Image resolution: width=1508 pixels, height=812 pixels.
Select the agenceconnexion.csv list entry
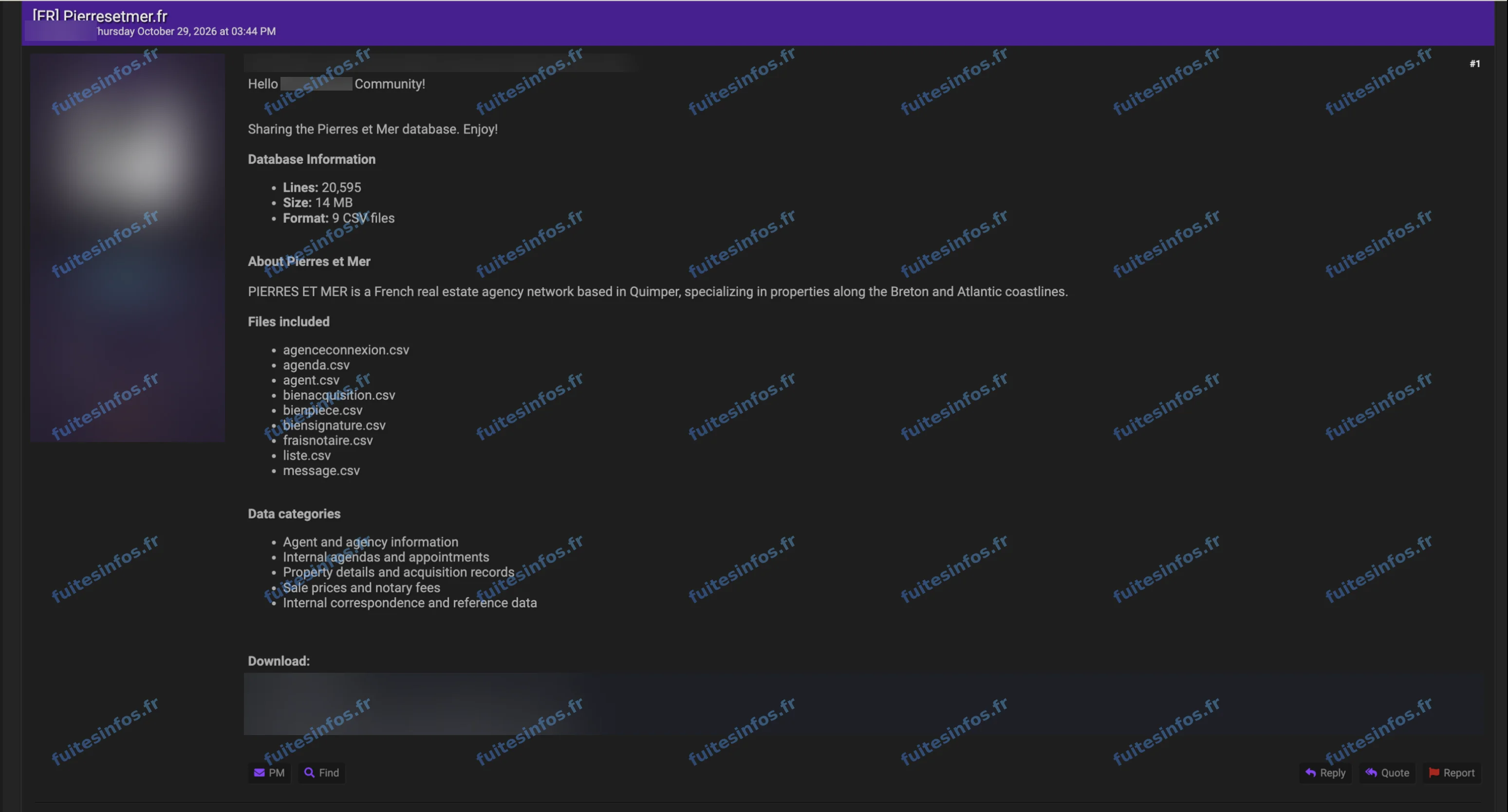tap(346, 350)
